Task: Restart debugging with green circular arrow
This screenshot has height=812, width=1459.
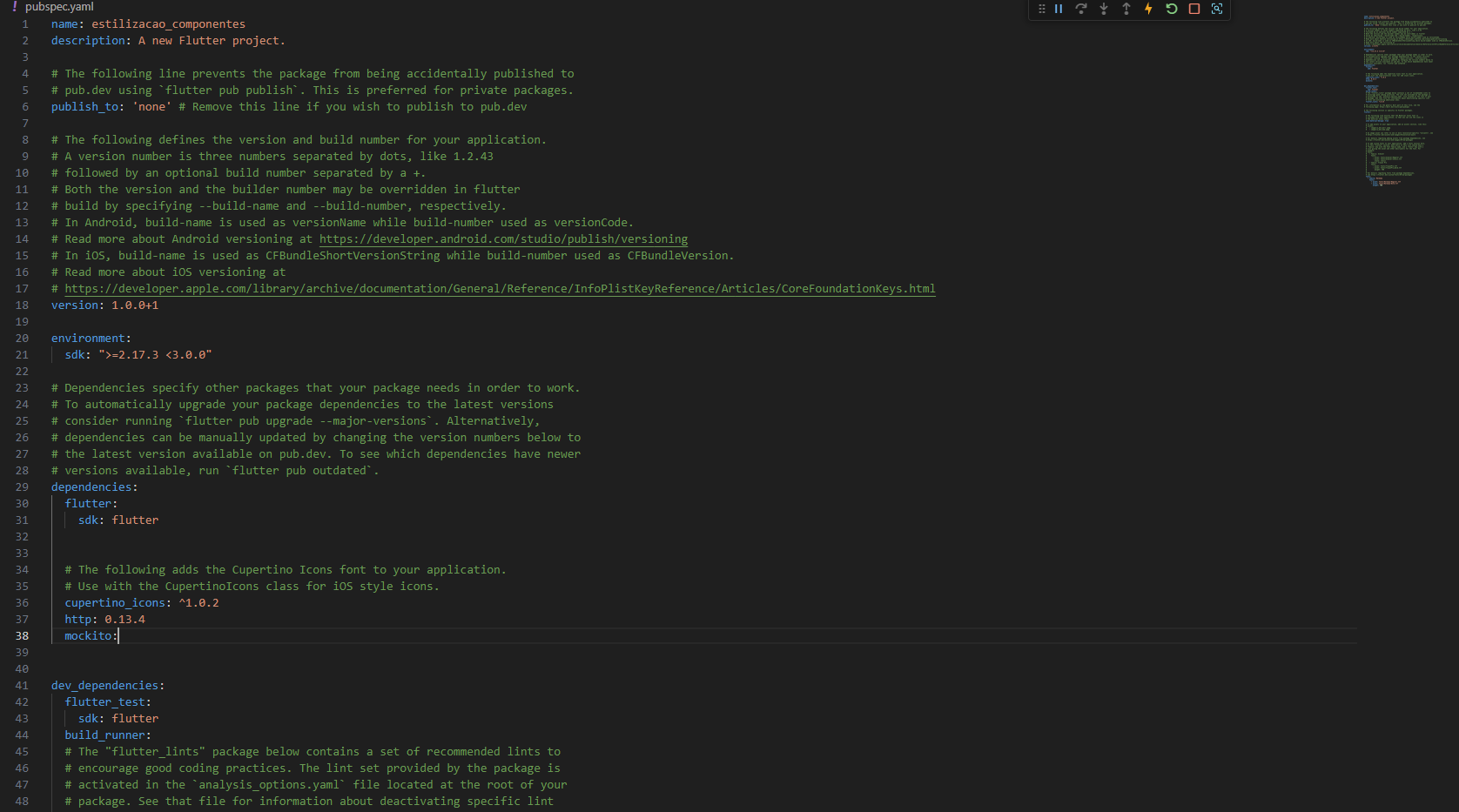Action: pos(1172,9)
